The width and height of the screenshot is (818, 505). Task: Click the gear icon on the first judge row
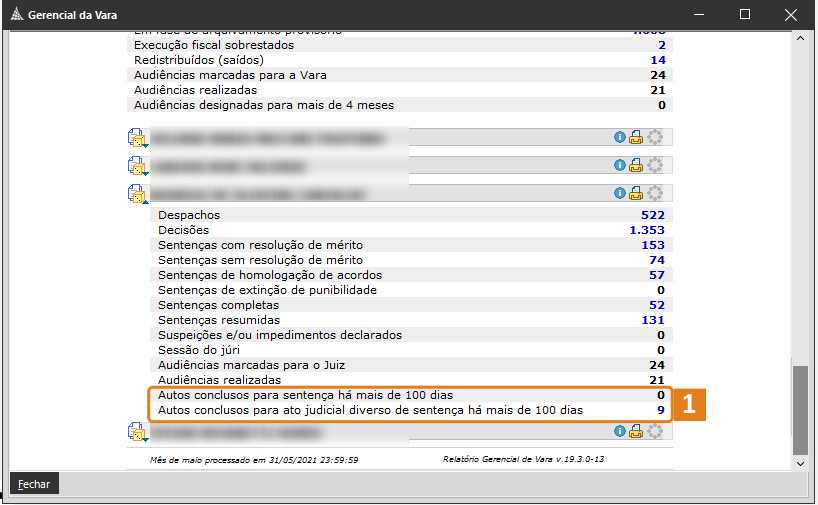point(655,137)
